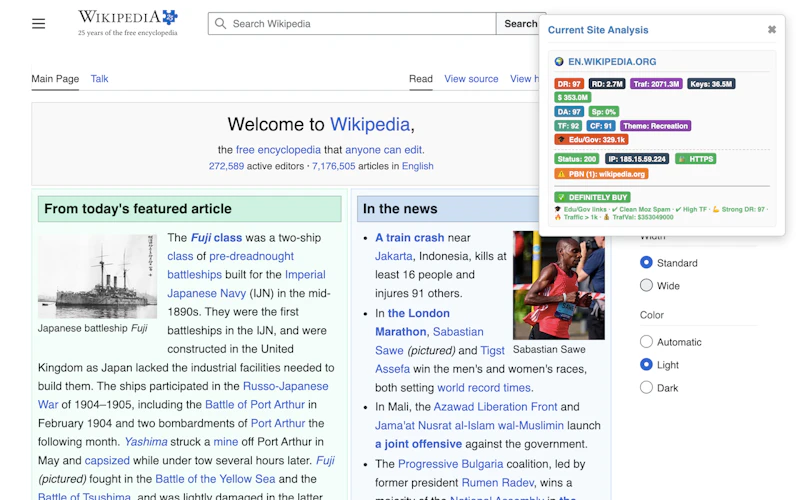Open the Battle of the Yellow Sea link
The height and width of the screenshot is (500, 800).
click(x=215, y=479)
